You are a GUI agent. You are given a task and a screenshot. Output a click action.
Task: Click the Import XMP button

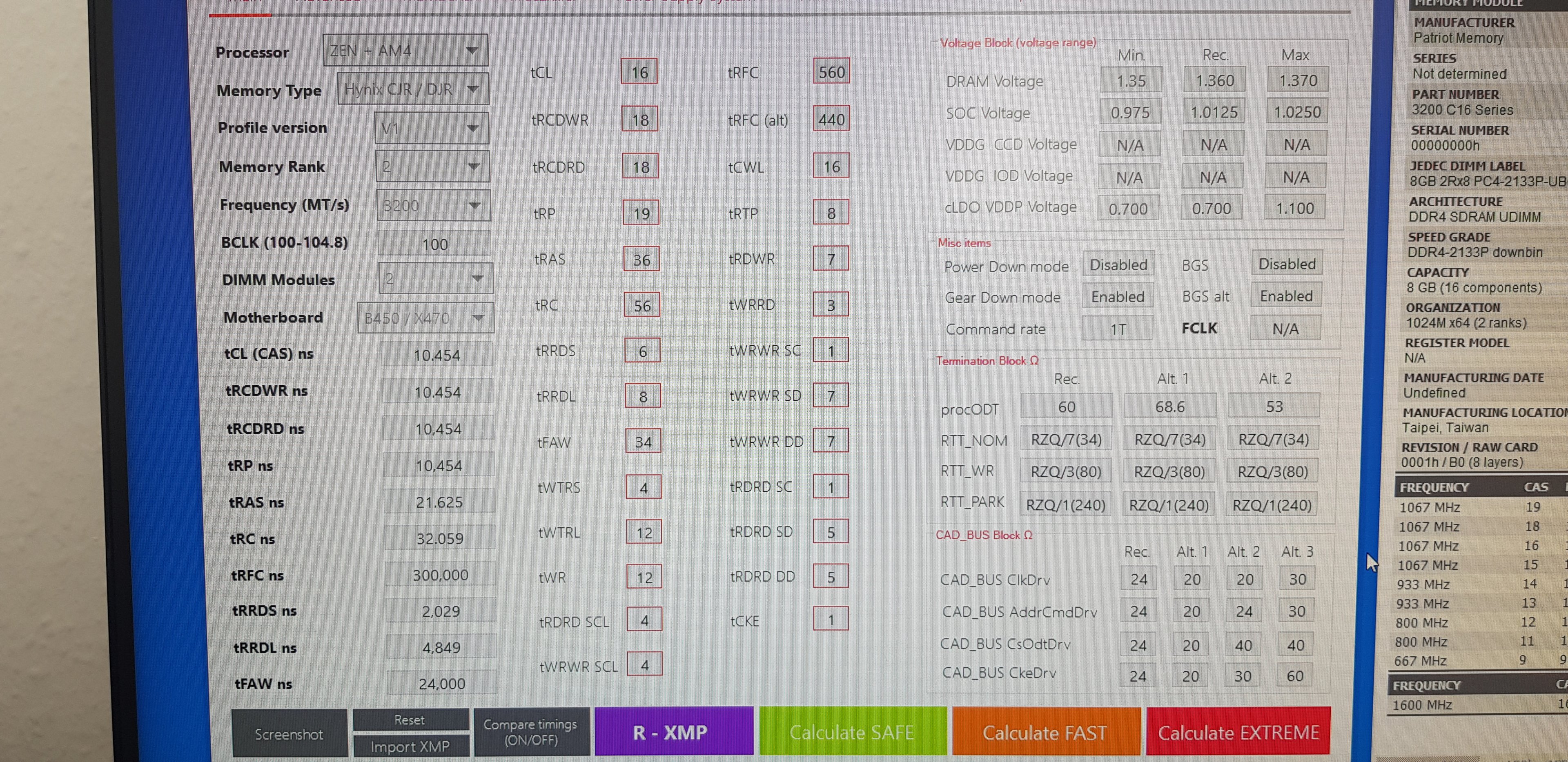[410, 746]
